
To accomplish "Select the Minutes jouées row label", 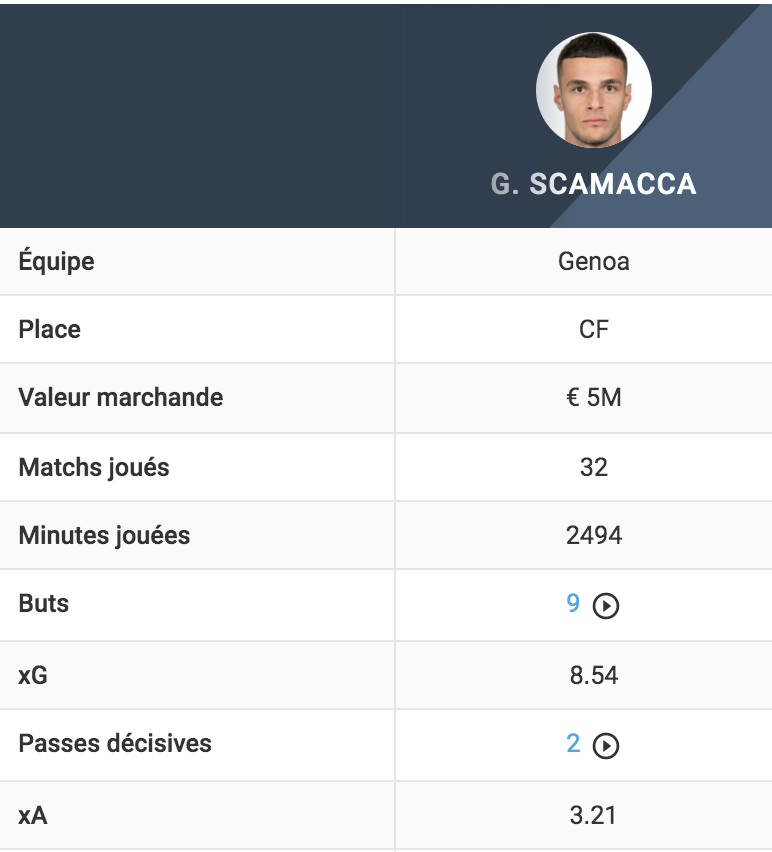I will pos(104,536).
